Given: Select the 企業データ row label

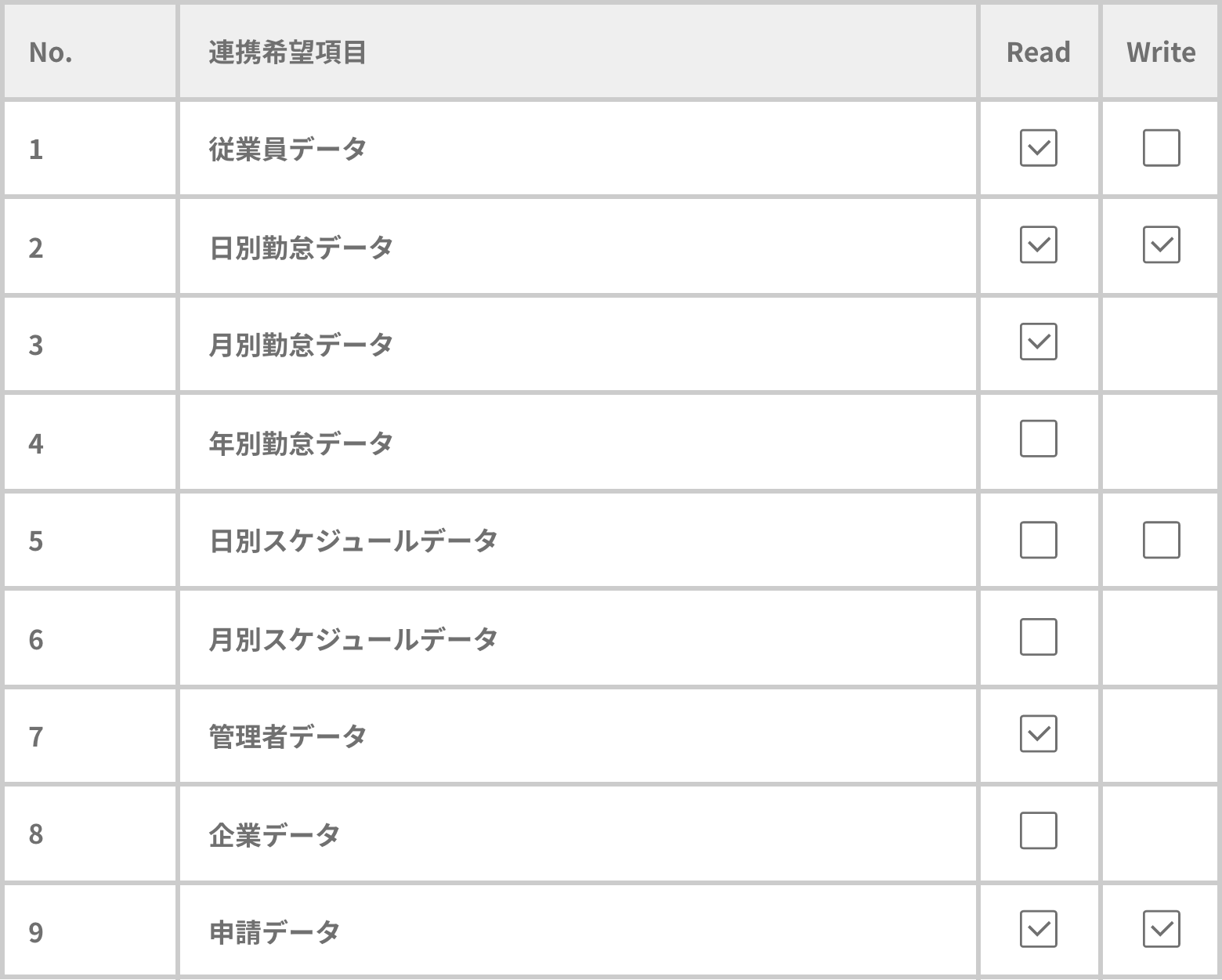Looking at the screenshot, I should pos(274,834).
